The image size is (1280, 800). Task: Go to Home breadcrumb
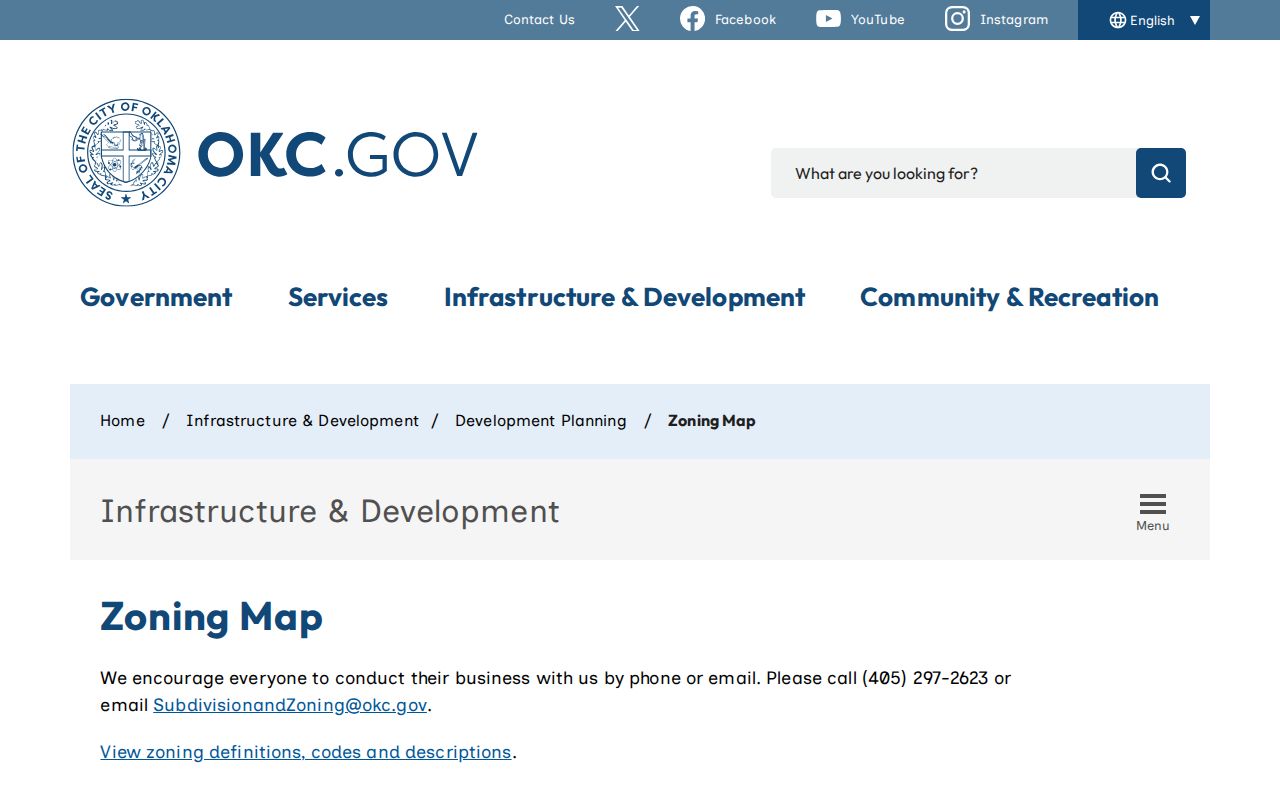click(x=122, y=421)
